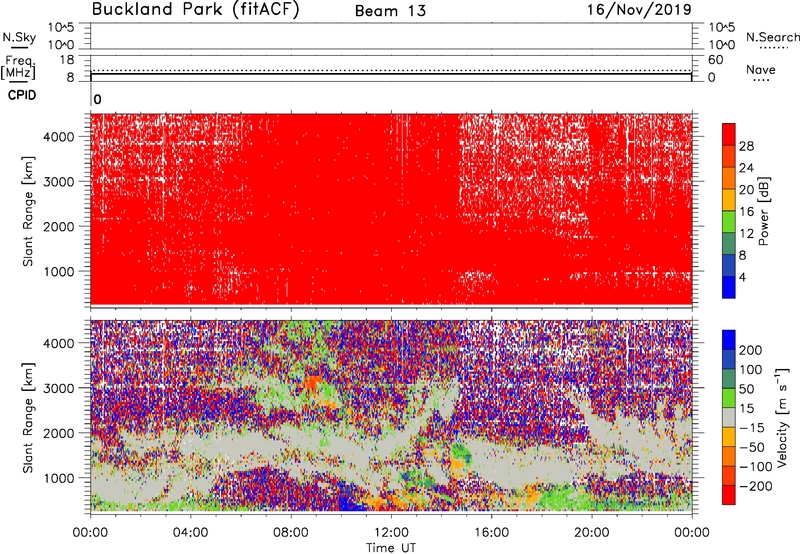Click the "Power [dB]" colorbar title

764,211
